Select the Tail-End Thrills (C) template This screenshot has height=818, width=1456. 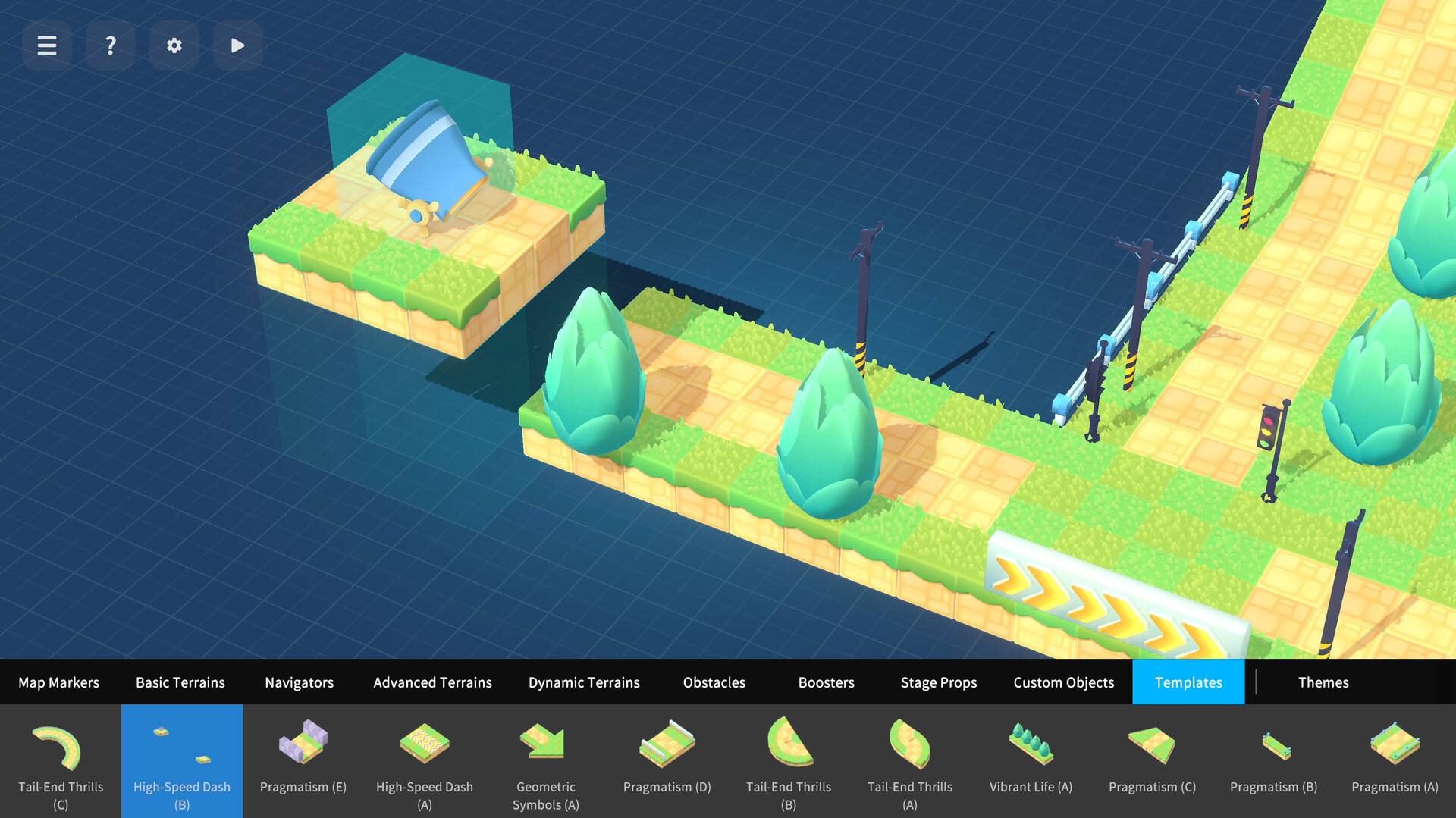click(x=61, y=760)
